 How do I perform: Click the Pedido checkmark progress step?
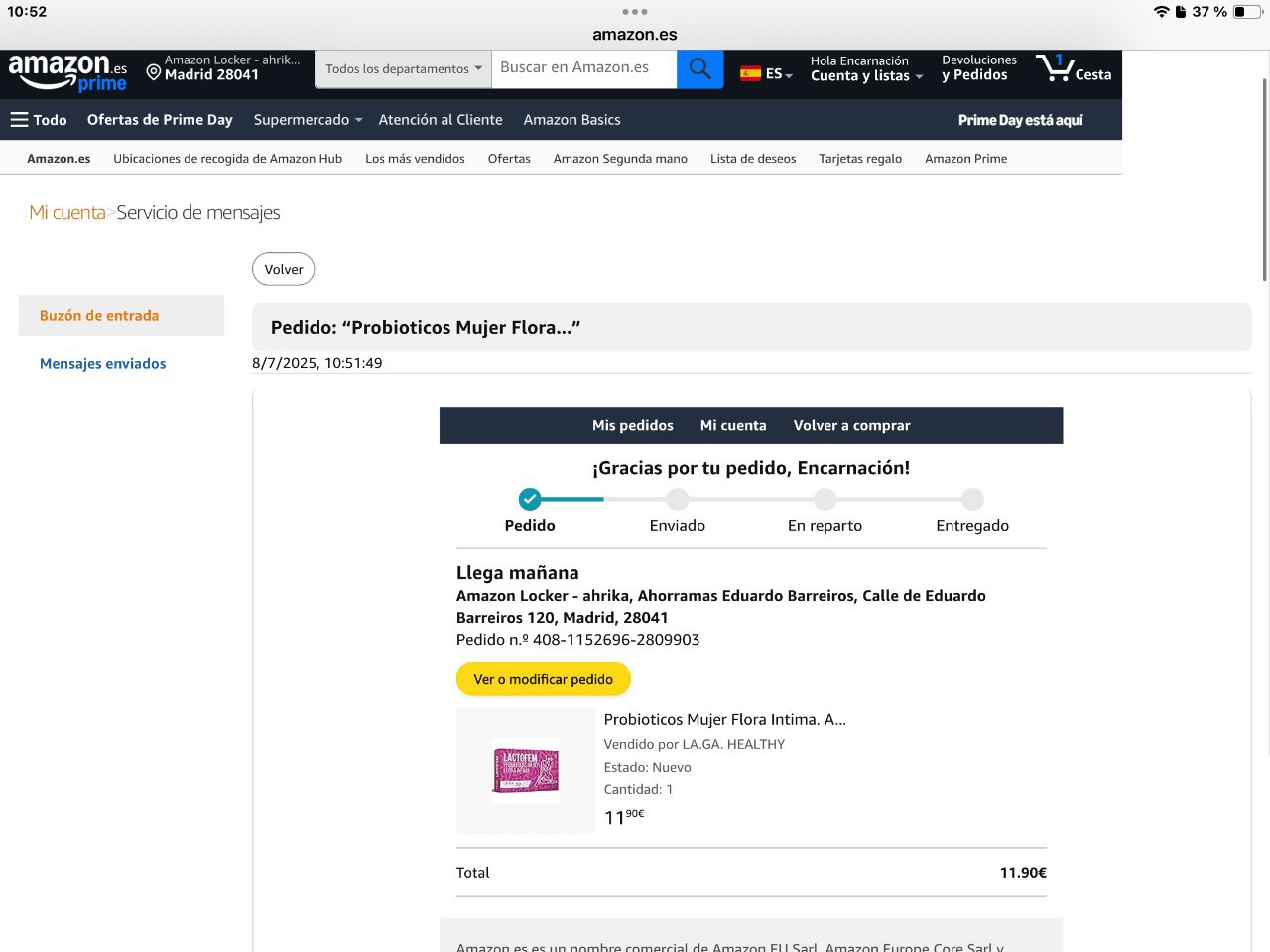click(x=530, y=499)
